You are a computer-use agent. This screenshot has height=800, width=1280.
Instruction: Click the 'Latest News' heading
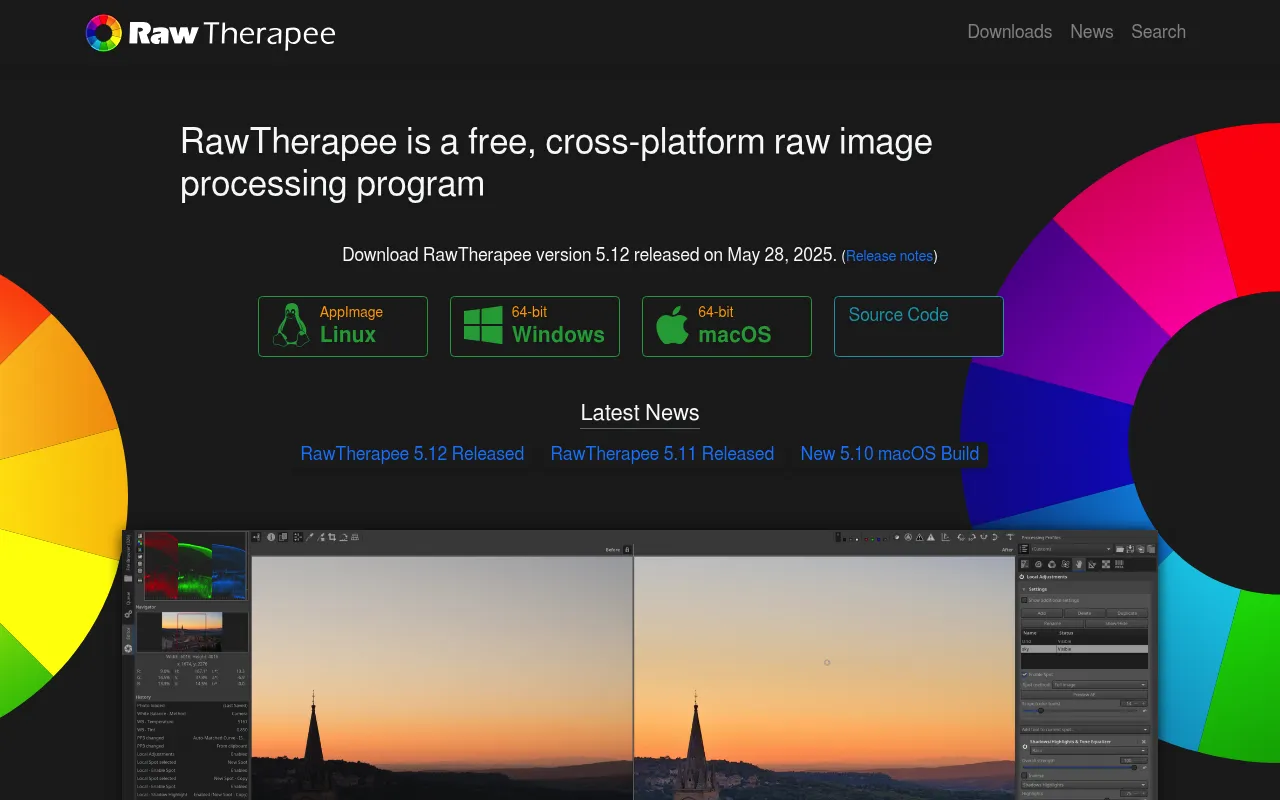point(640,413)
